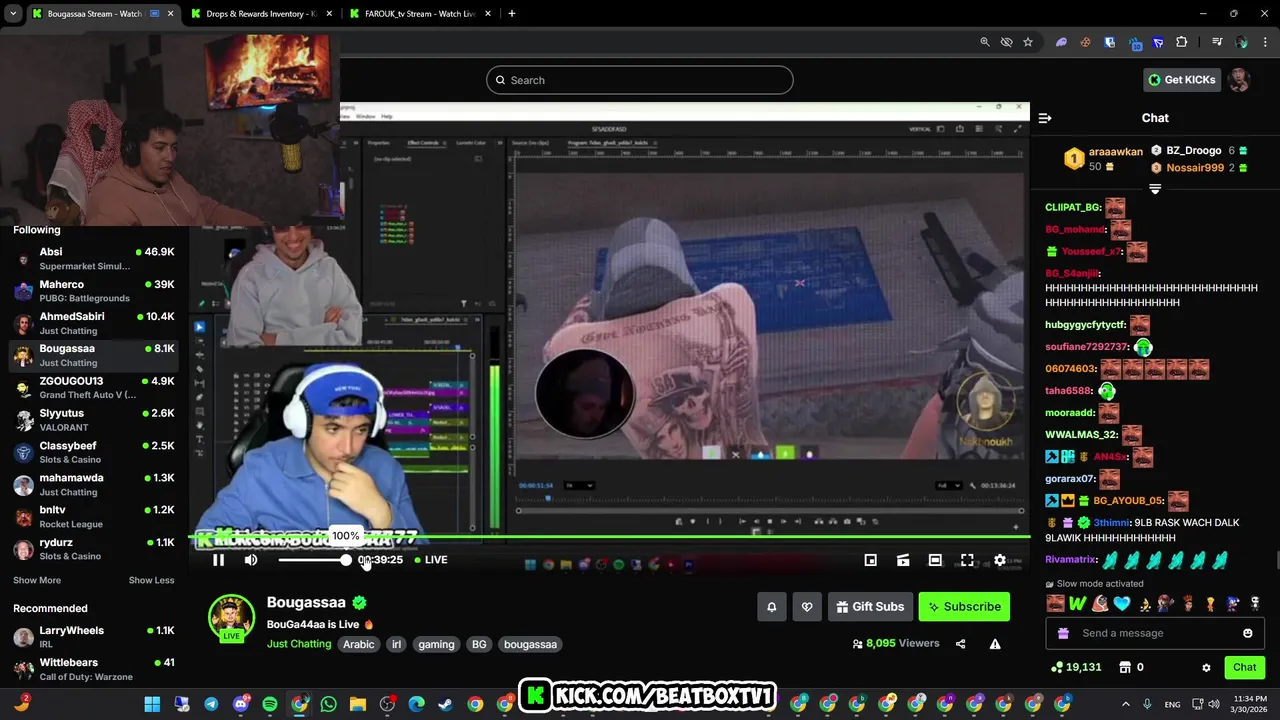Click the Arabic tag
Screen dimensions: 1280x720
pos(358,645)
